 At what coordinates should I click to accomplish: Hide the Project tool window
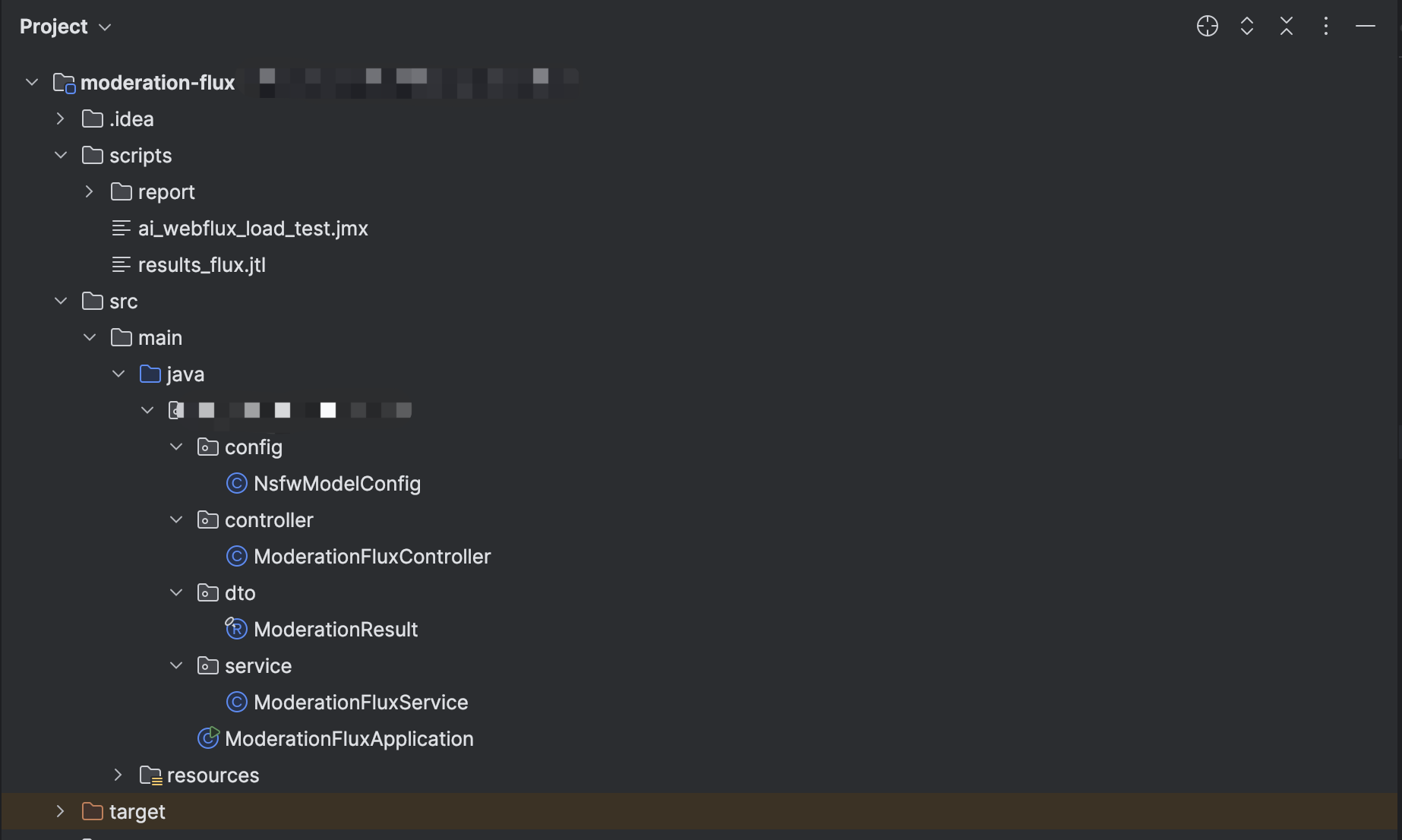tap(1365, 26)
